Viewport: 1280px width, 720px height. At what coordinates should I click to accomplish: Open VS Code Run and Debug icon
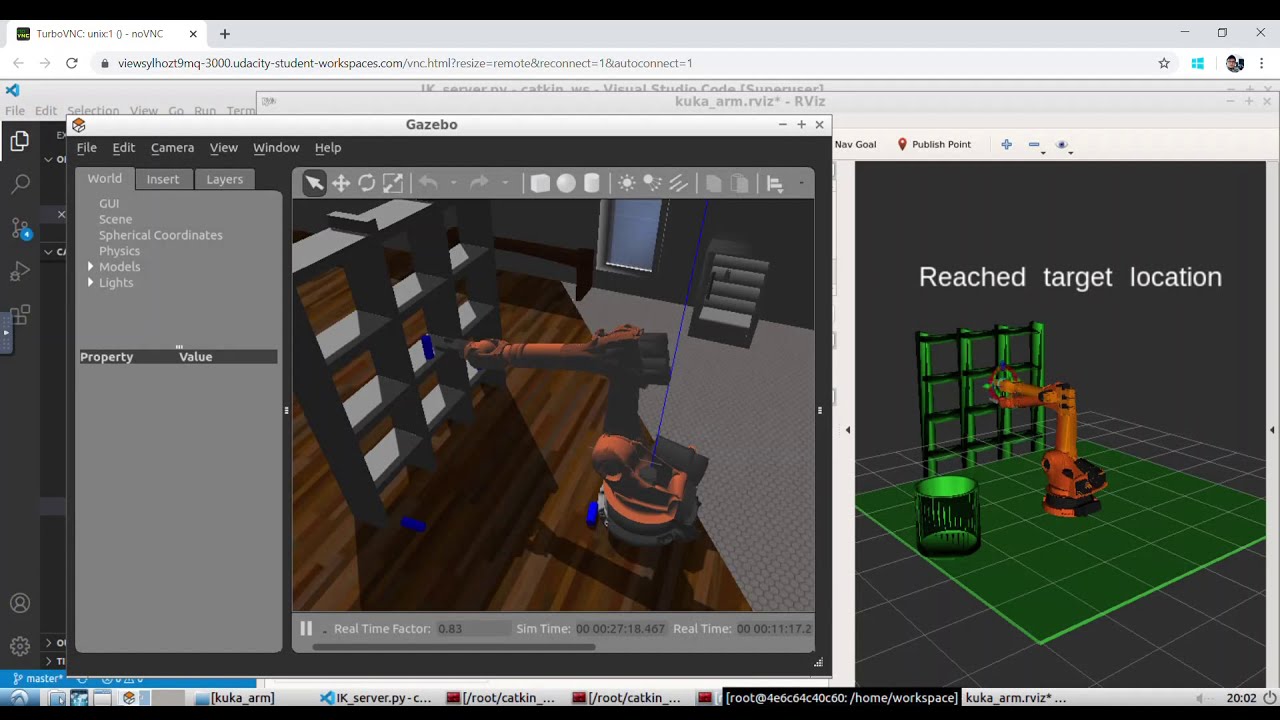tap(19, 271)
